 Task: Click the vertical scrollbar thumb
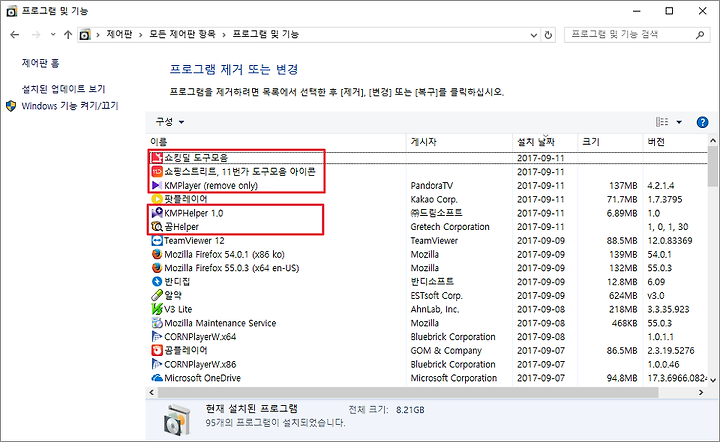(713, 166)
